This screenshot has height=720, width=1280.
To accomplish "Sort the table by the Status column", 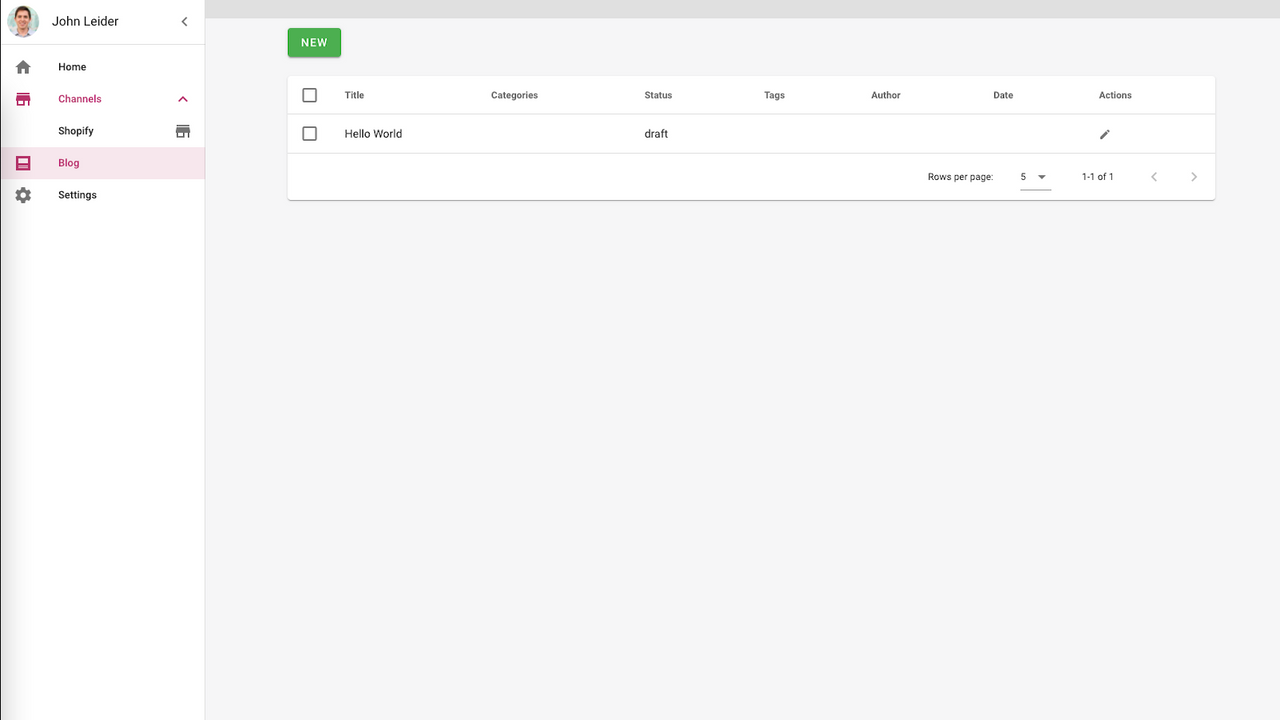I will point(658,95).
